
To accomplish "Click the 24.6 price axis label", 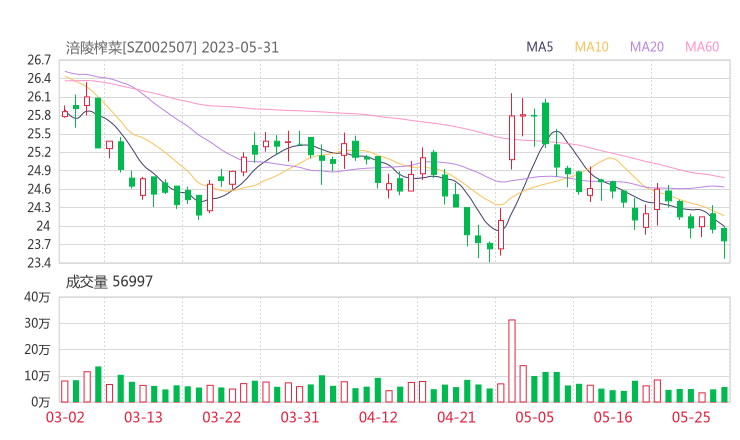I will point(39,189).
